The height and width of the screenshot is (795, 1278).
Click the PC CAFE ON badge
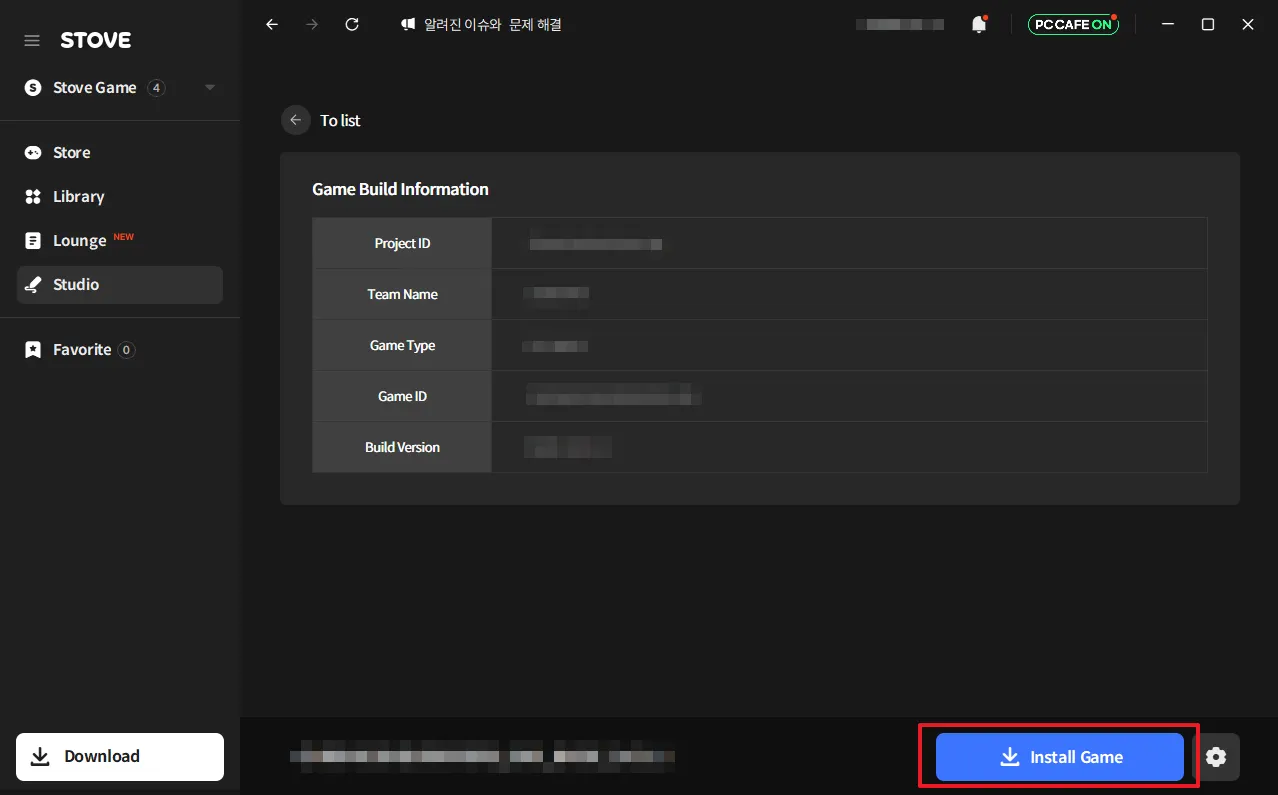pyautogui.click(x=1073, y=24)
